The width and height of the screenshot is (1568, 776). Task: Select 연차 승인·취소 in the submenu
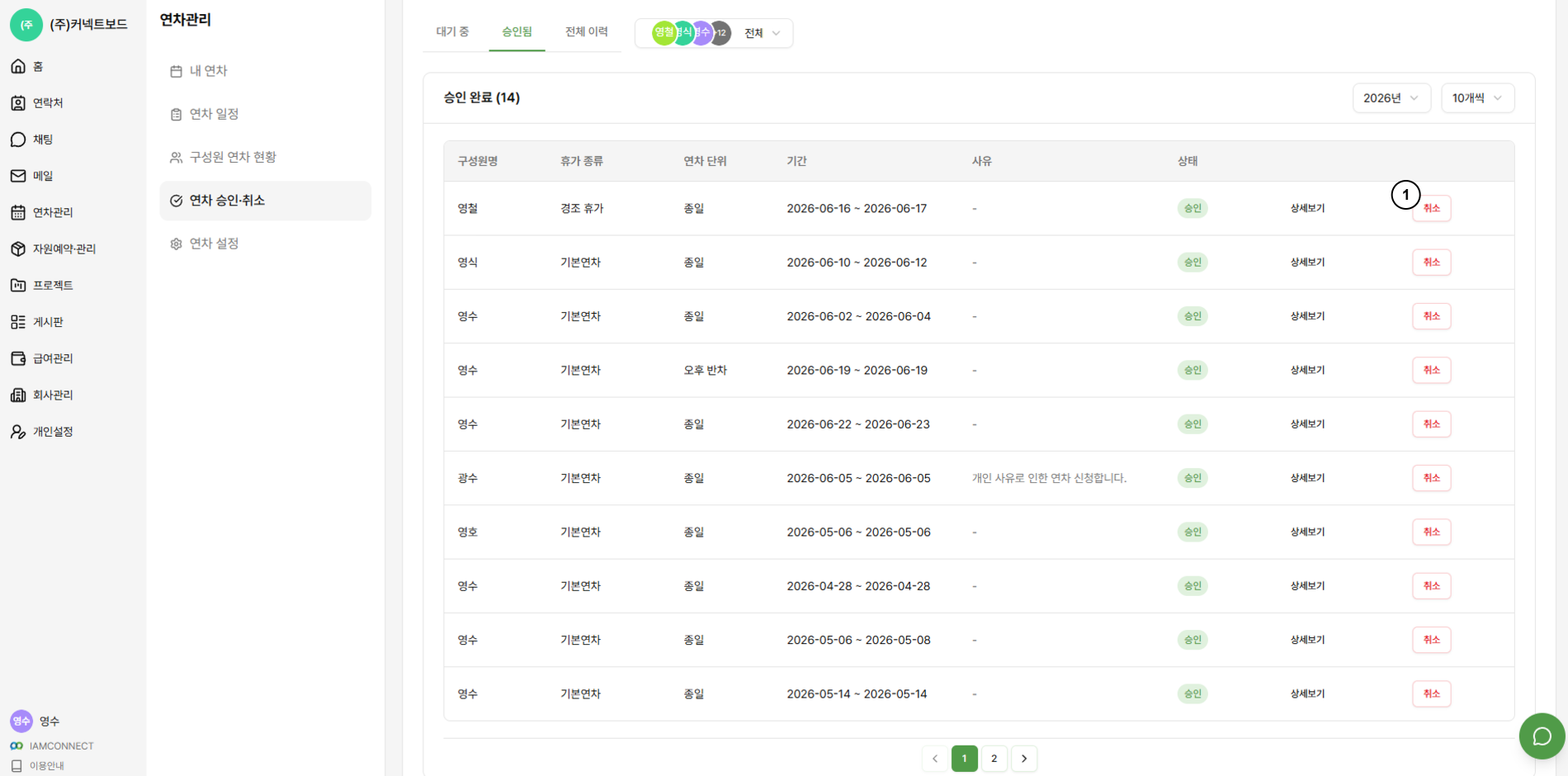click(266, 201)
